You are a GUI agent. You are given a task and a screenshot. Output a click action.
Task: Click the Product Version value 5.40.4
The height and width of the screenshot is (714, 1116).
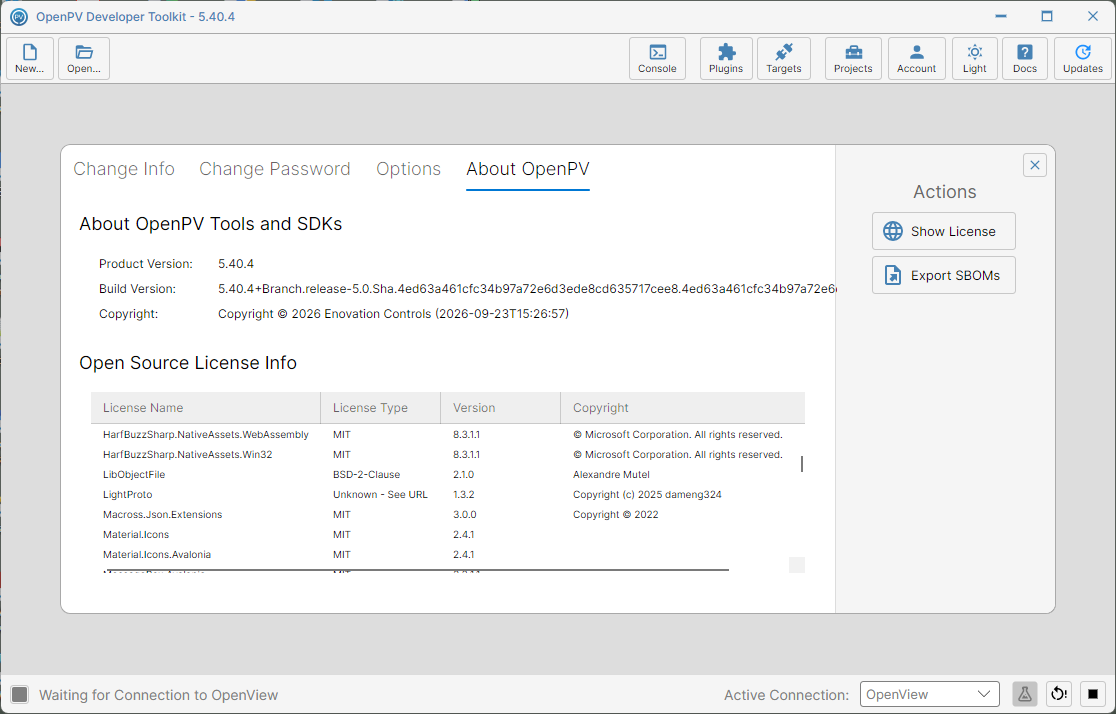236,264
